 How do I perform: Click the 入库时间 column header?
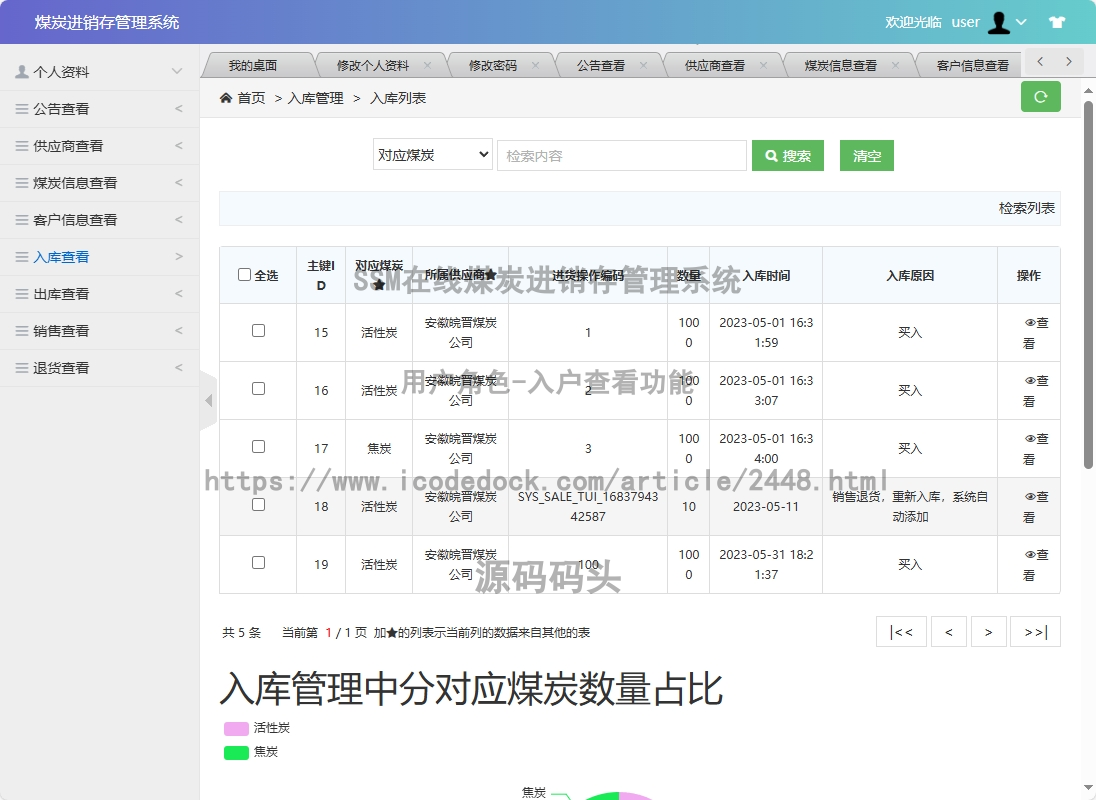coord(766,275)
